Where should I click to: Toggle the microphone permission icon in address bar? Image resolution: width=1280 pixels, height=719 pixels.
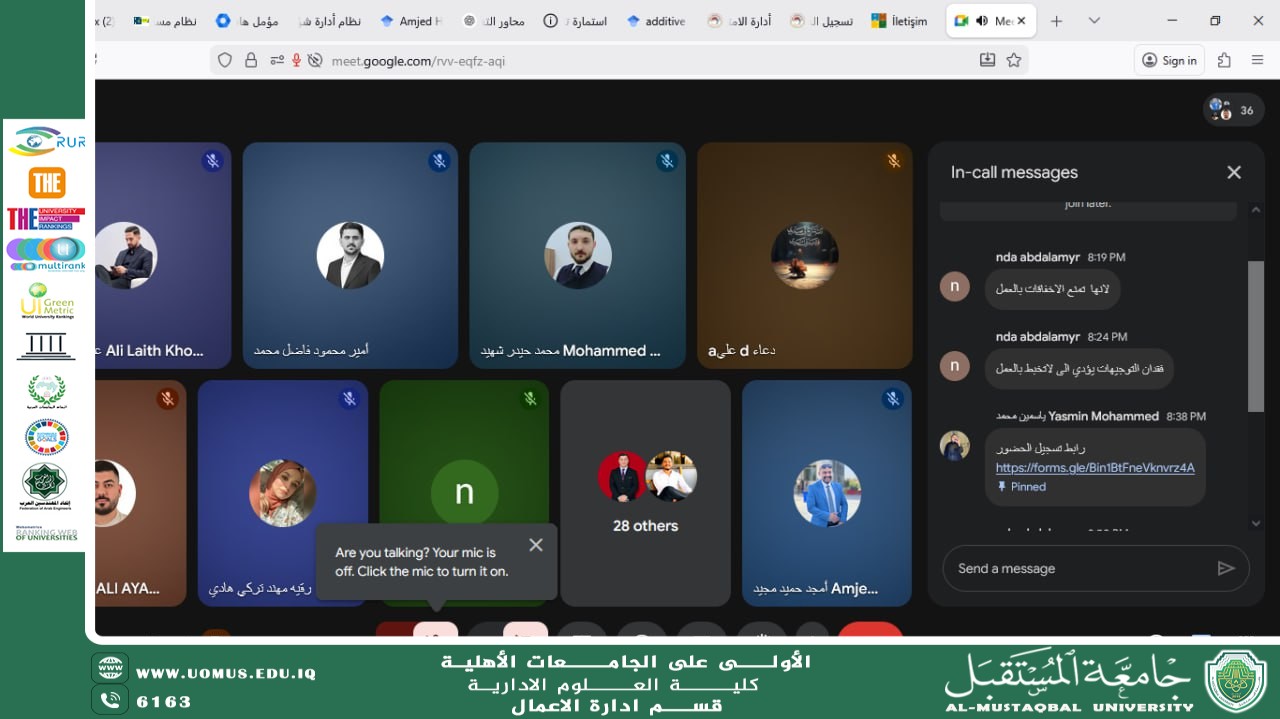pyautogui.click(x=296, y=60)
